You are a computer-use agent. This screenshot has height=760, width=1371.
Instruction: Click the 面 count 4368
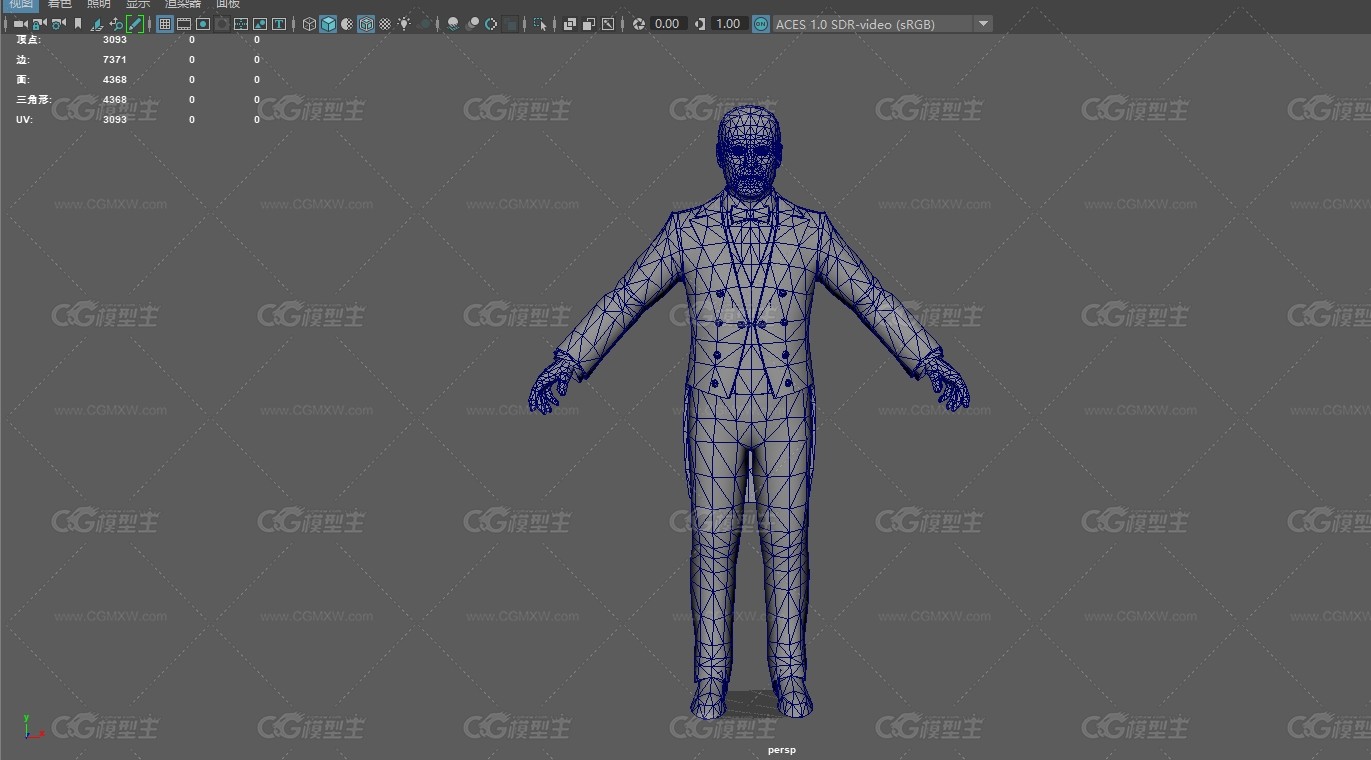pos(115,80)
